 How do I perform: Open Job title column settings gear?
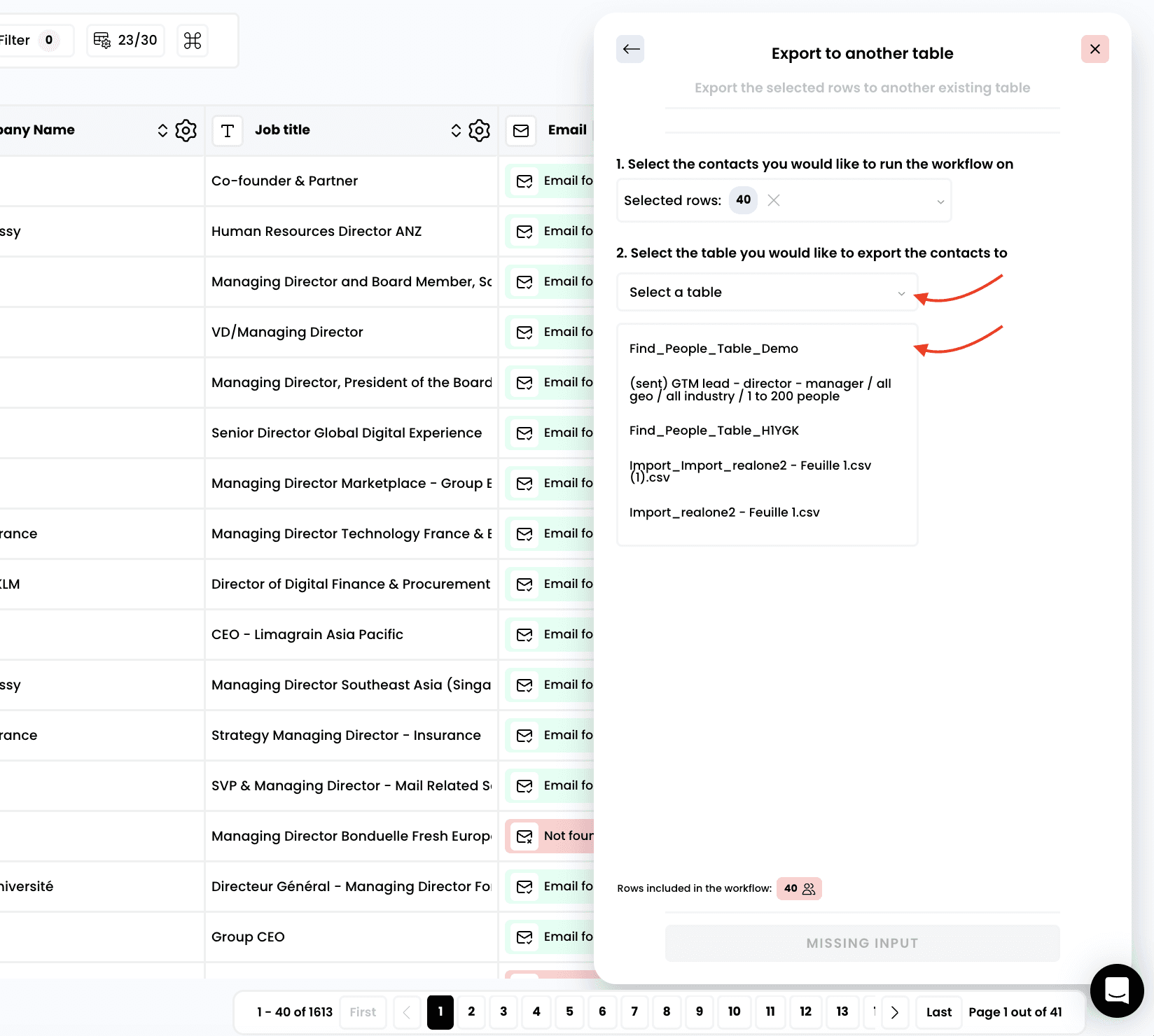pos(480,131)
